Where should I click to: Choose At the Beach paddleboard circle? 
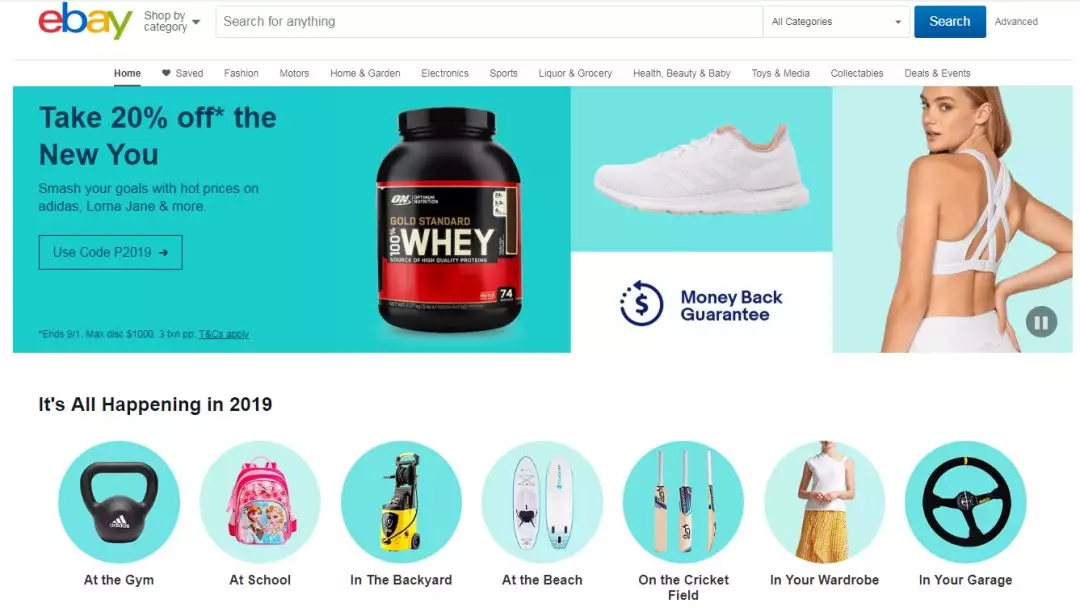tap(542, 502)
